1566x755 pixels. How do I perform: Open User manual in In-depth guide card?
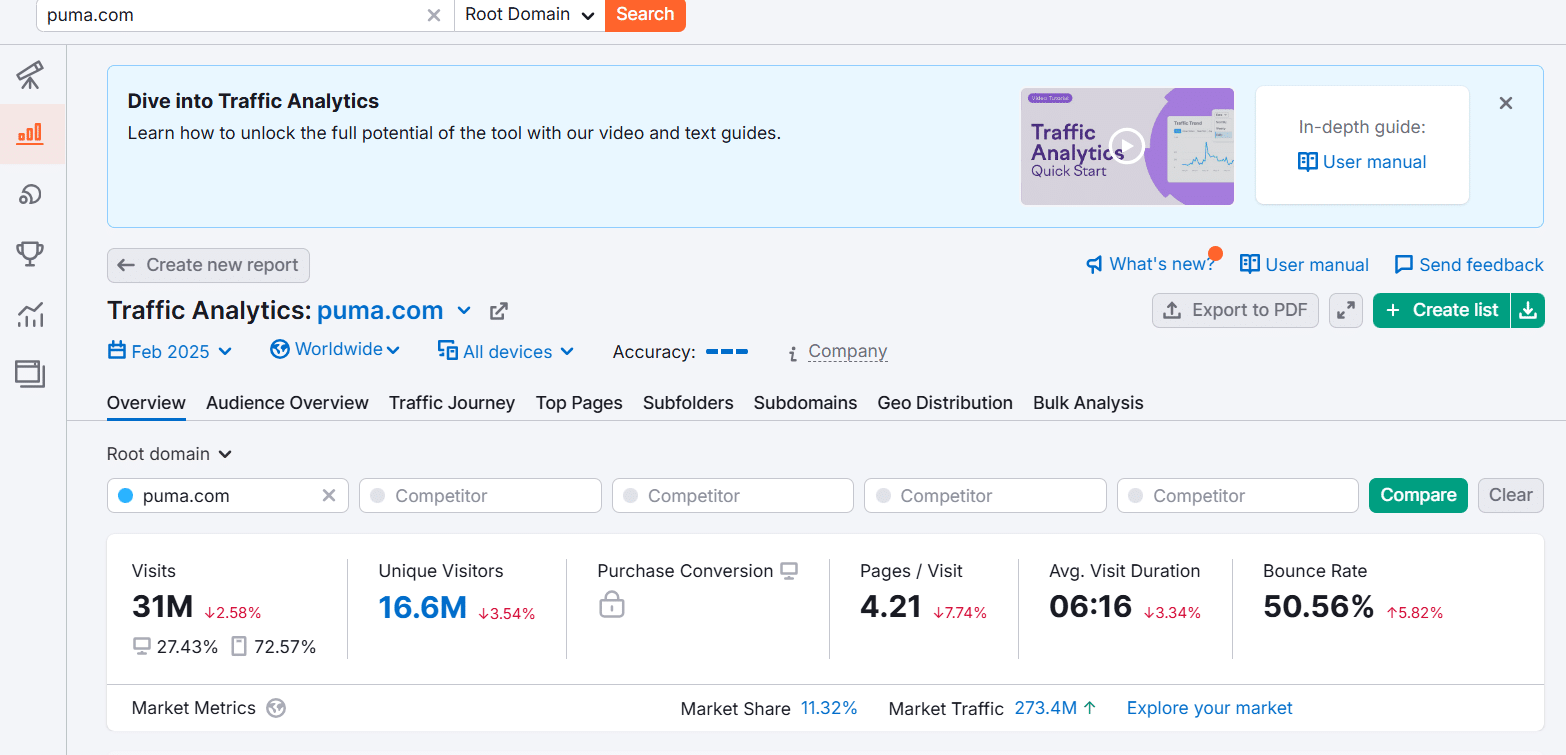(1362, 162)
